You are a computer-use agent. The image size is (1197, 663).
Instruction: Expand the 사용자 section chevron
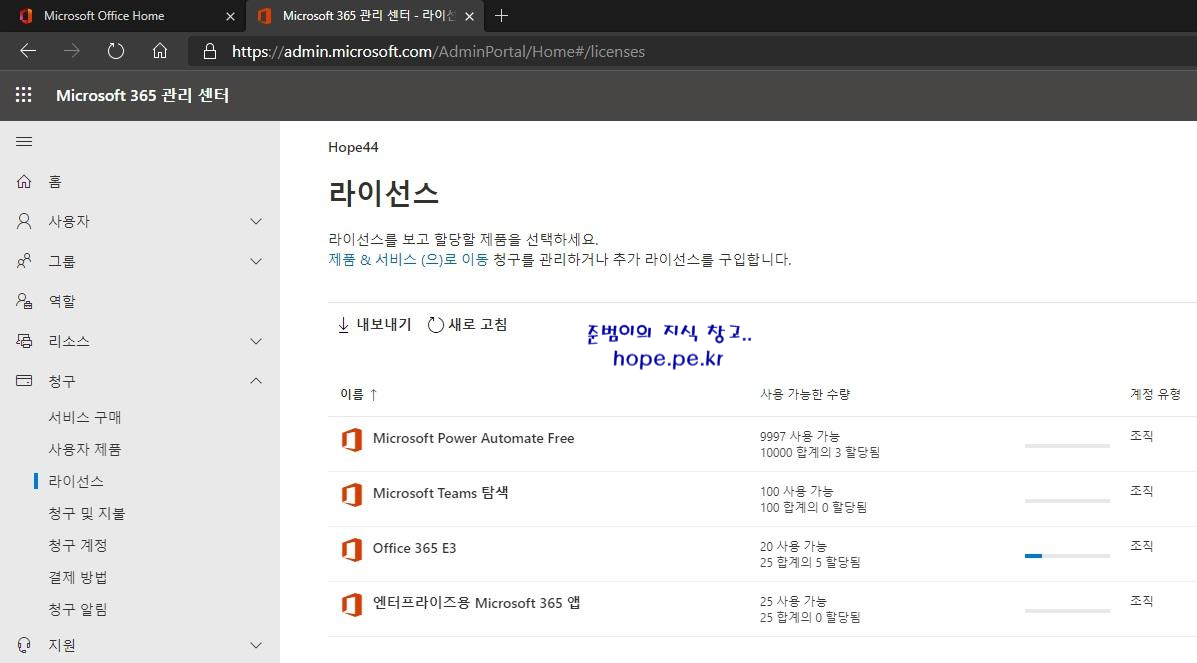[256, 222]
